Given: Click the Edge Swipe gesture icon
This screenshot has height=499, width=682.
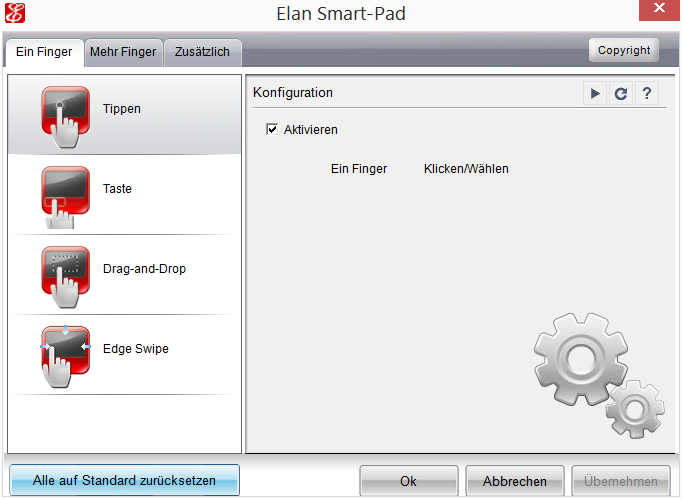Looking at the screenshot, I should 65,356.
